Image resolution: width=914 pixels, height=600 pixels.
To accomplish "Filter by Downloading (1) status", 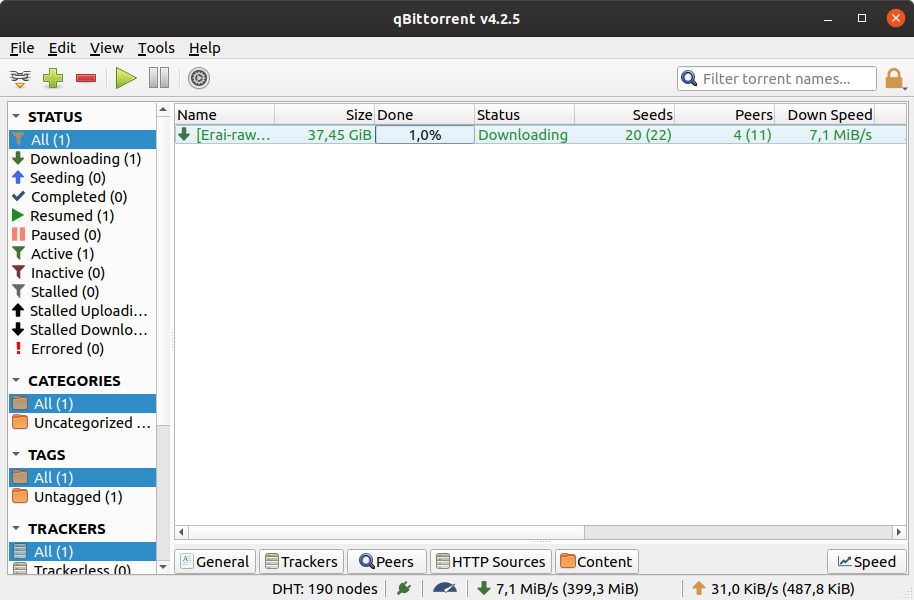I will pos(83,159).
